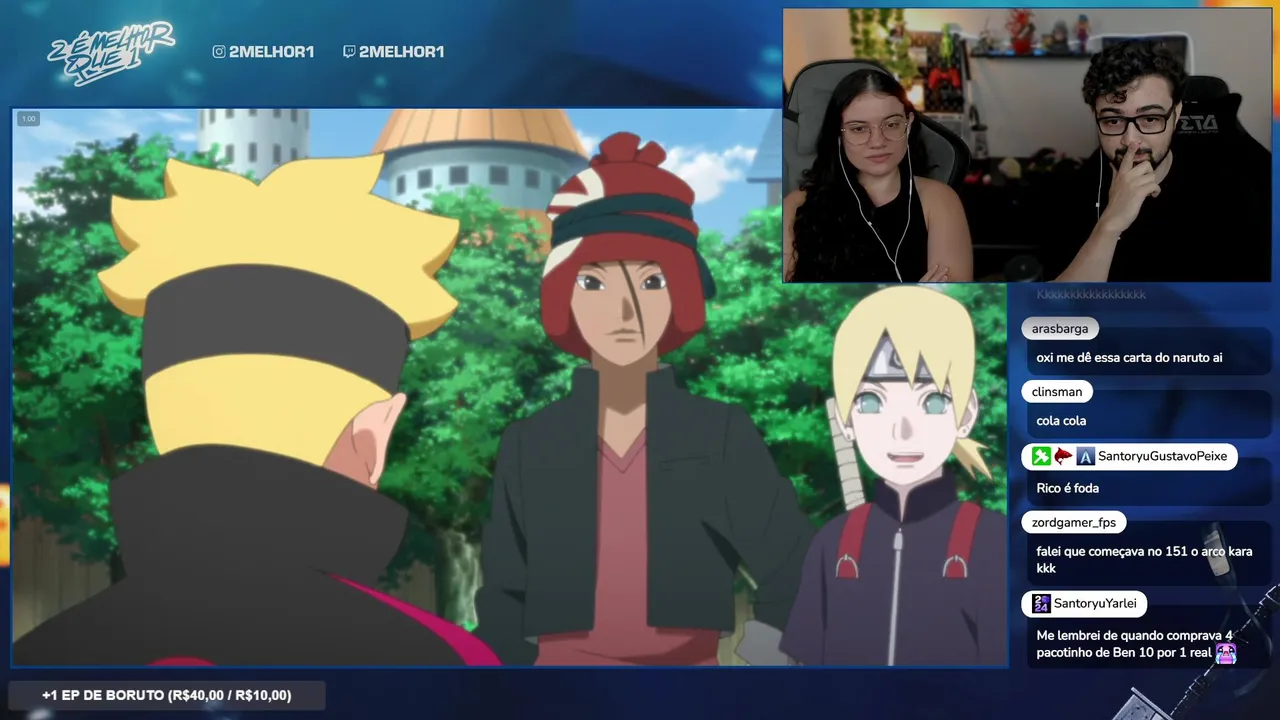Click the '2 é melhor que 1' channel logo

pos(110,52)
